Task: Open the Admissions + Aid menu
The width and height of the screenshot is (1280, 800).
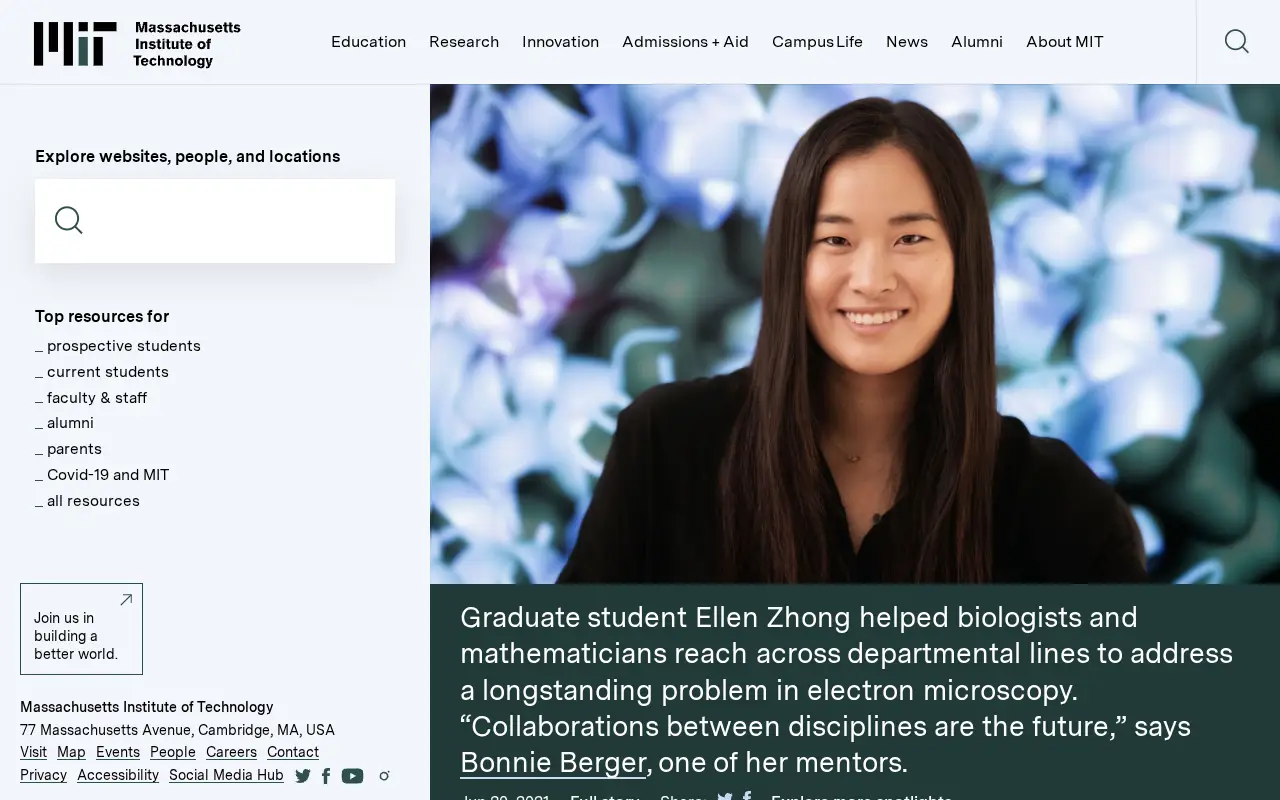Action: pos(685,42)
